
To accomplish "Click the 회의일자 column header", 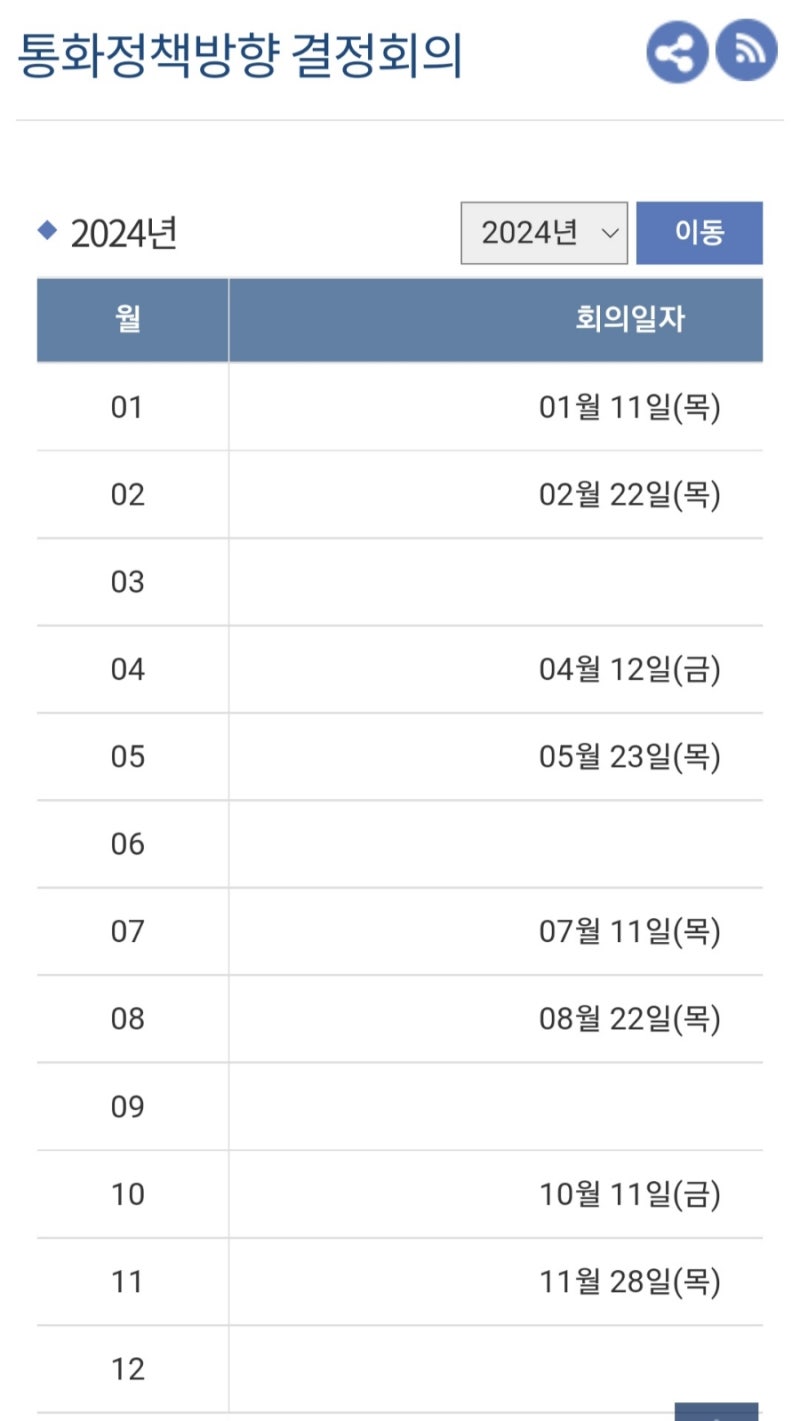I will [x=496, y=320].
